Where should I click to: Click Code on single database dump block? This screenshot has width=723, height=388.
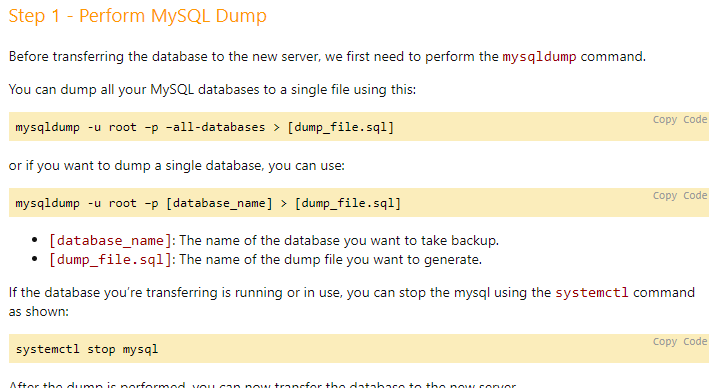[695, 196]
